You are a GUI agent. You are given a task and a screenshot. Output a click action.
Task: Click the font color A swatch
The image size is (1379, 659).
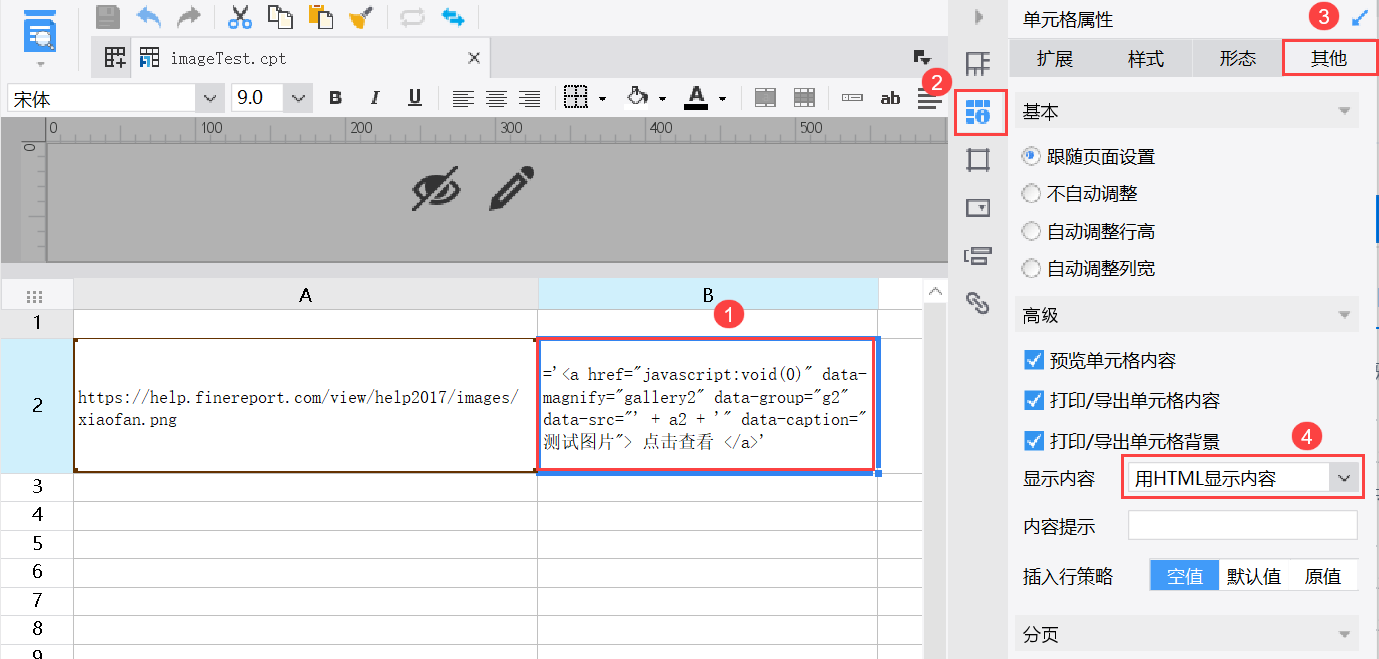pyautogui.click(x=696, y=97)
